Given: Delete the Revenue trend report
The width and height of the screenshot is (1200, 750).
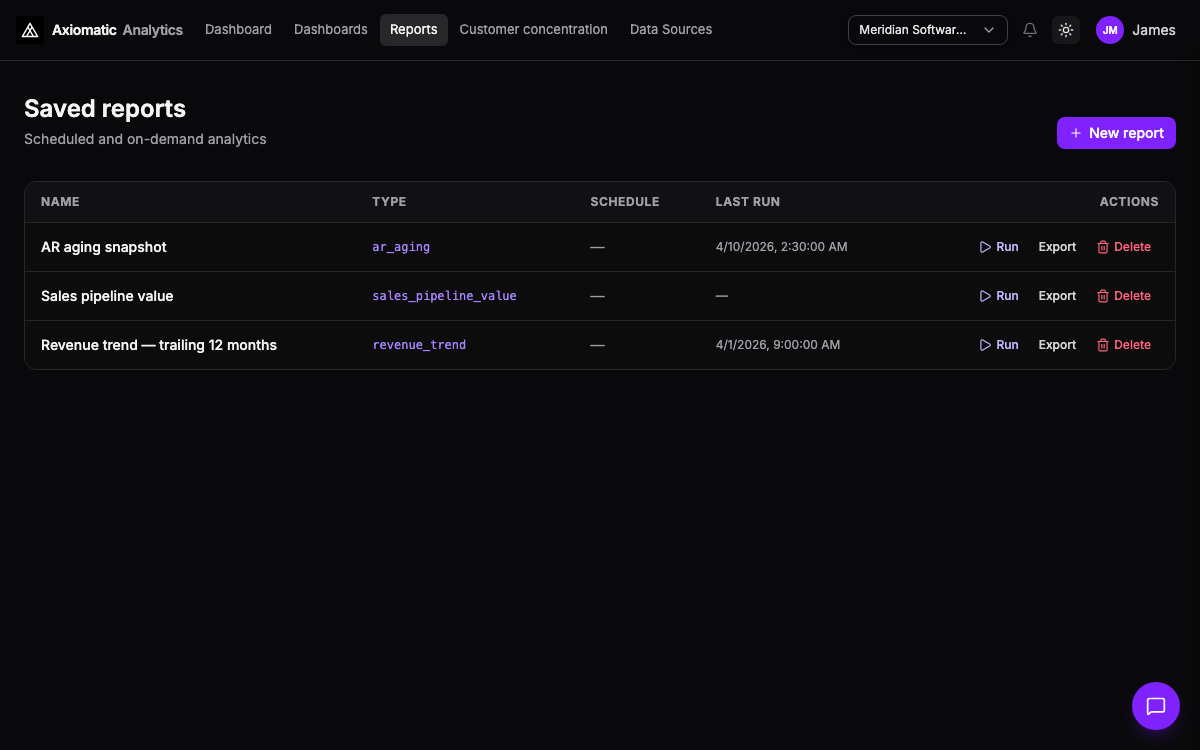Looking at the screenshot, I should (x=1124, y=345).
